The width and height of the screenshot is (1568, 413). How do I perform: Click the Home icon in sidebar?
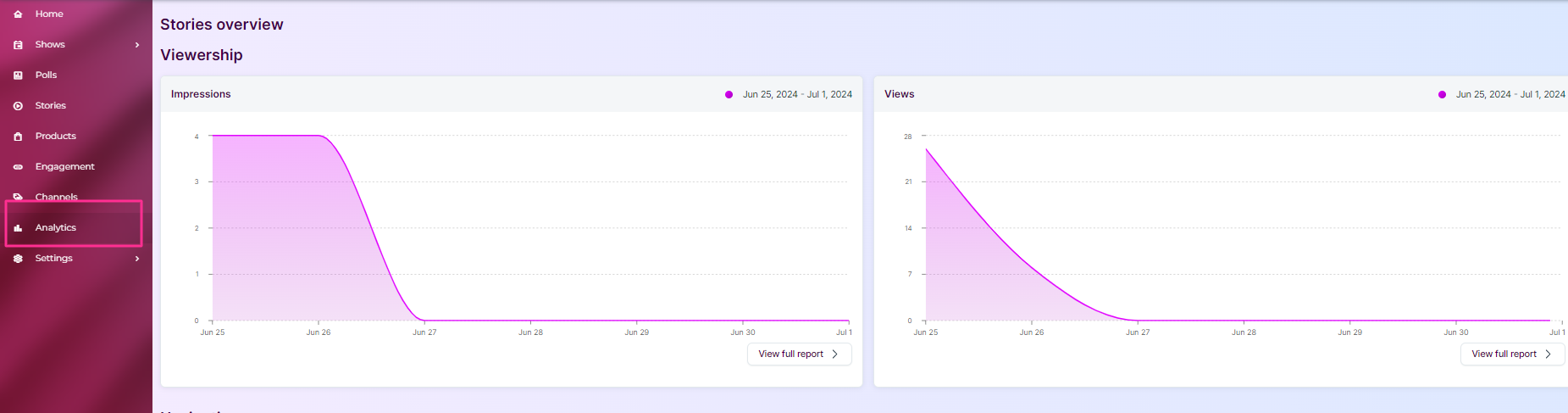click(x=18, y=14)
